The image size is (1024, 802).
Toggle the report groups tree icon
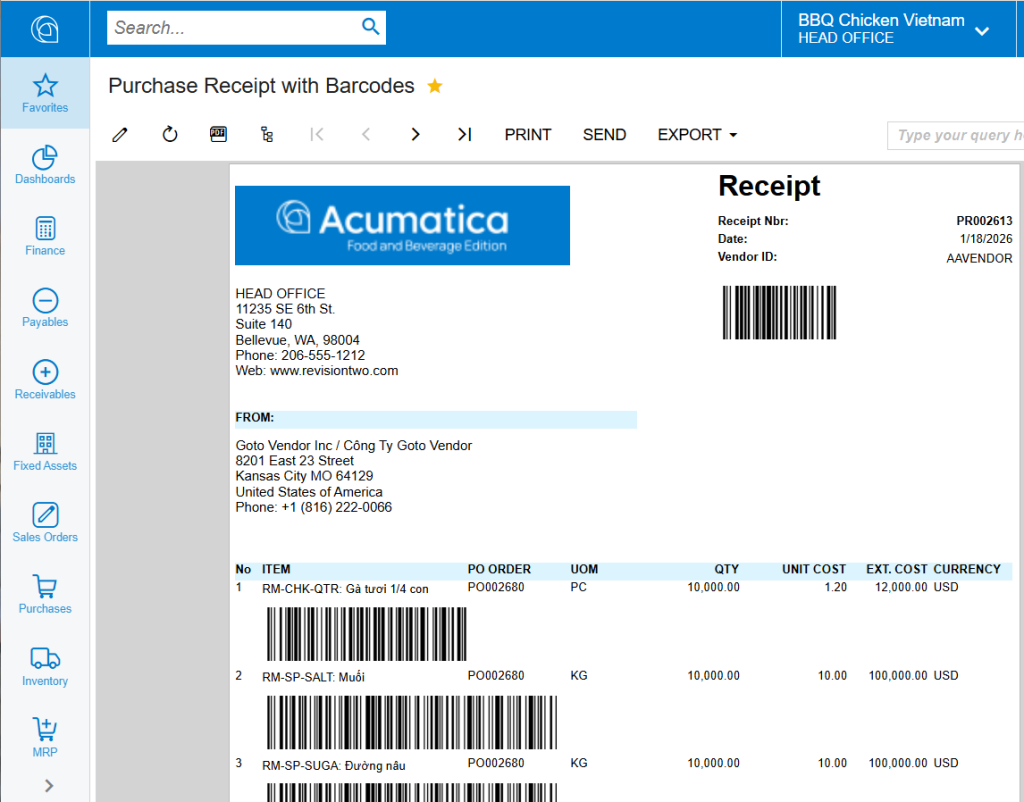[267, 135]
